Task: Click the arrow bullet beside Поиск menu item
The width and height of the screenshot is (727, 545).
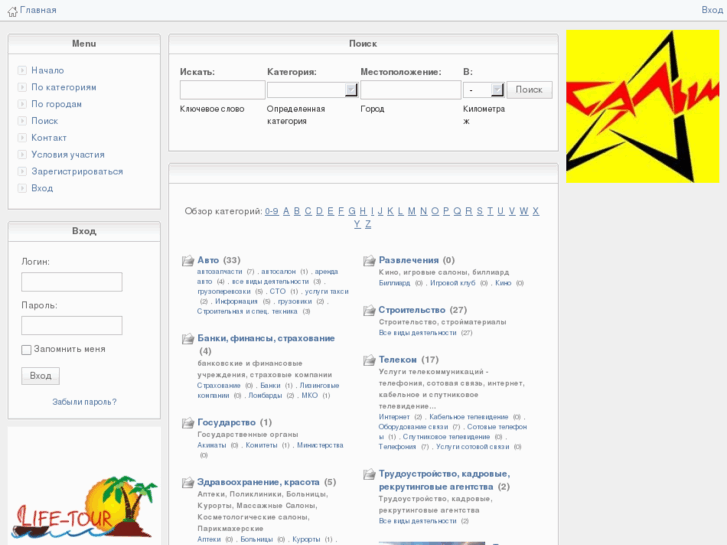Action: tap(22, 121)
